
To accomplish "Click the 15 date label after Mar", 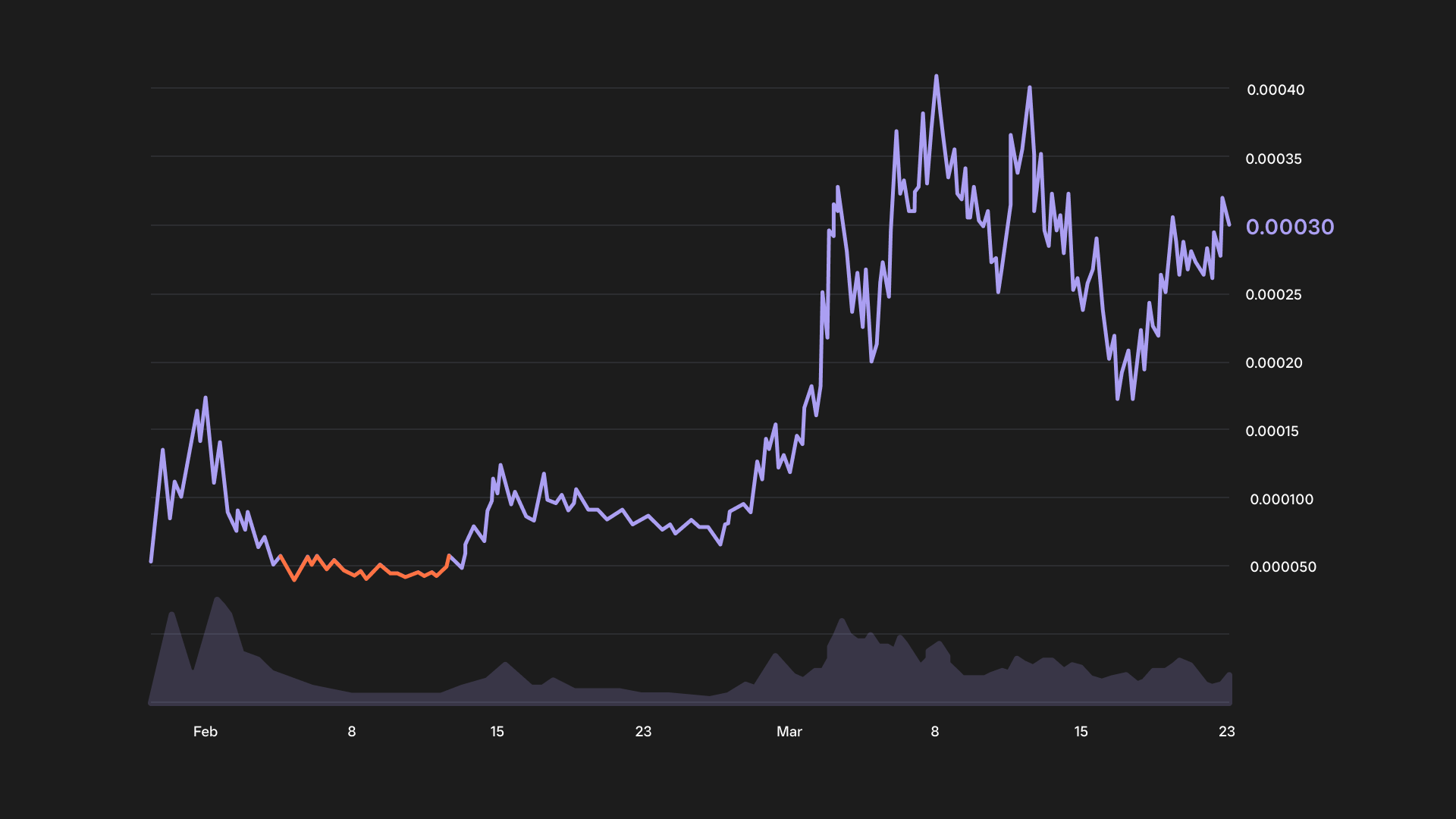I will 1081,731.
